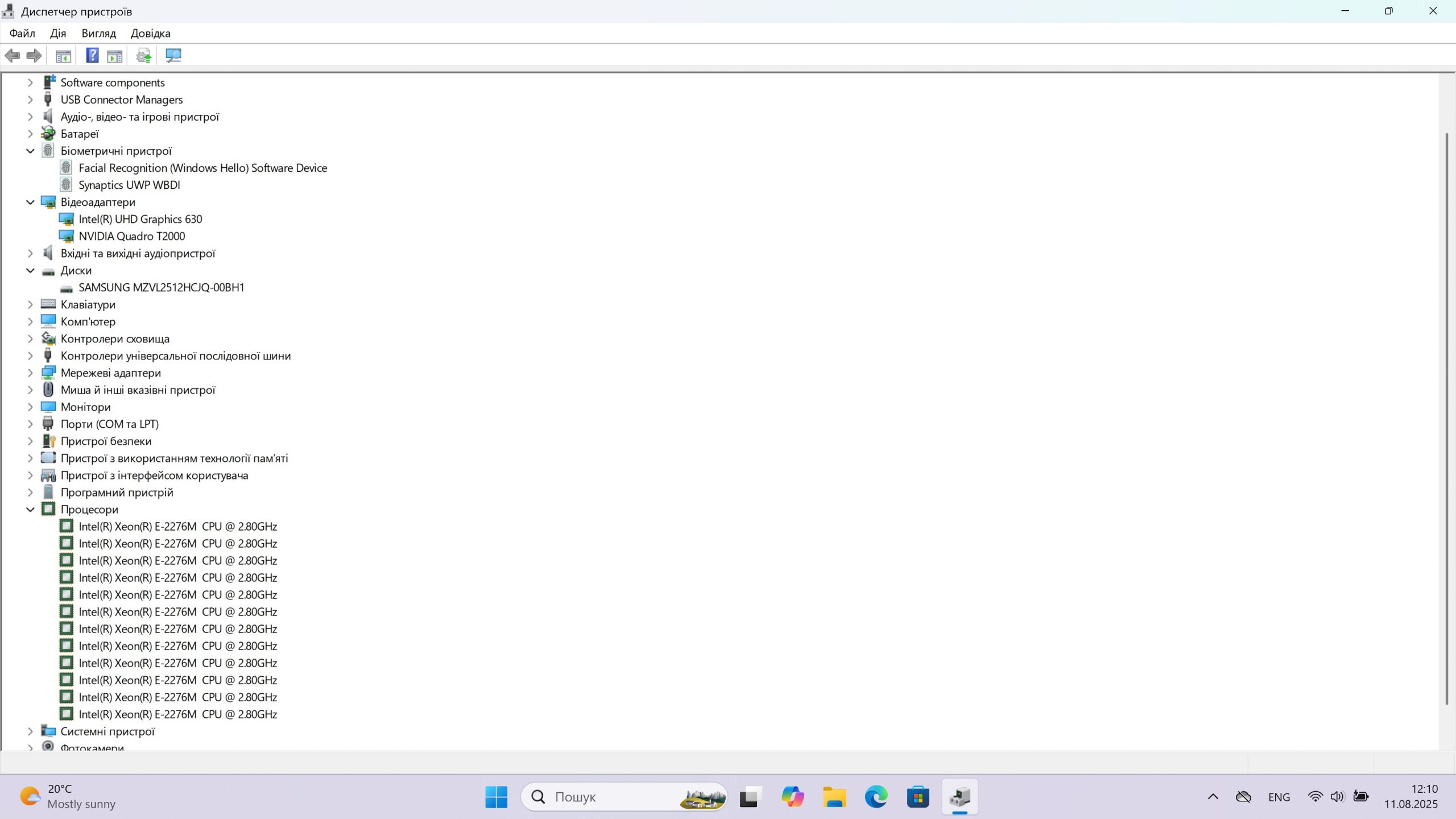
Task: Click the SAMSUNG disk drive icon
Action: pos(67,288)
